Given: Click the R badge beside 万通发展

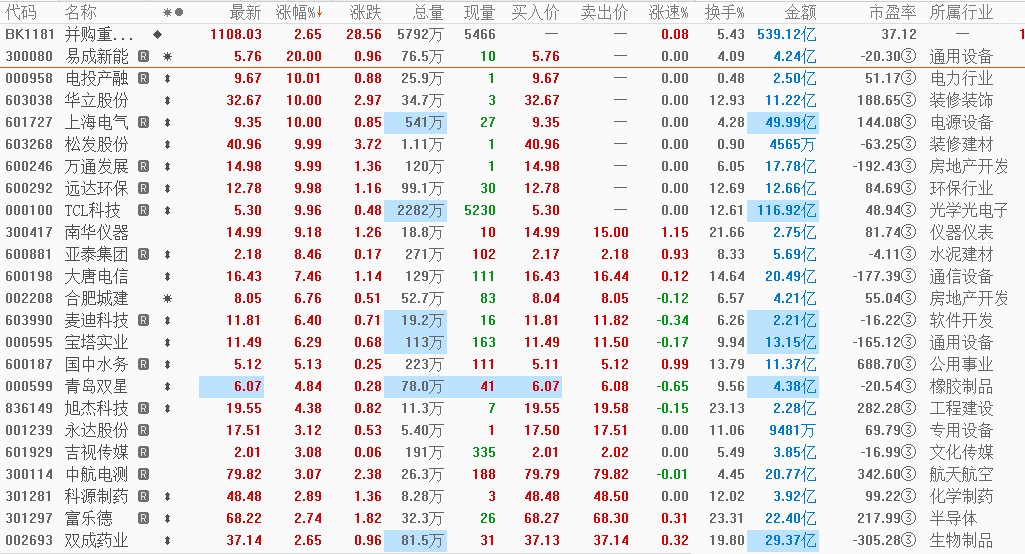Looking at the screenshot, I should [144, 166].
